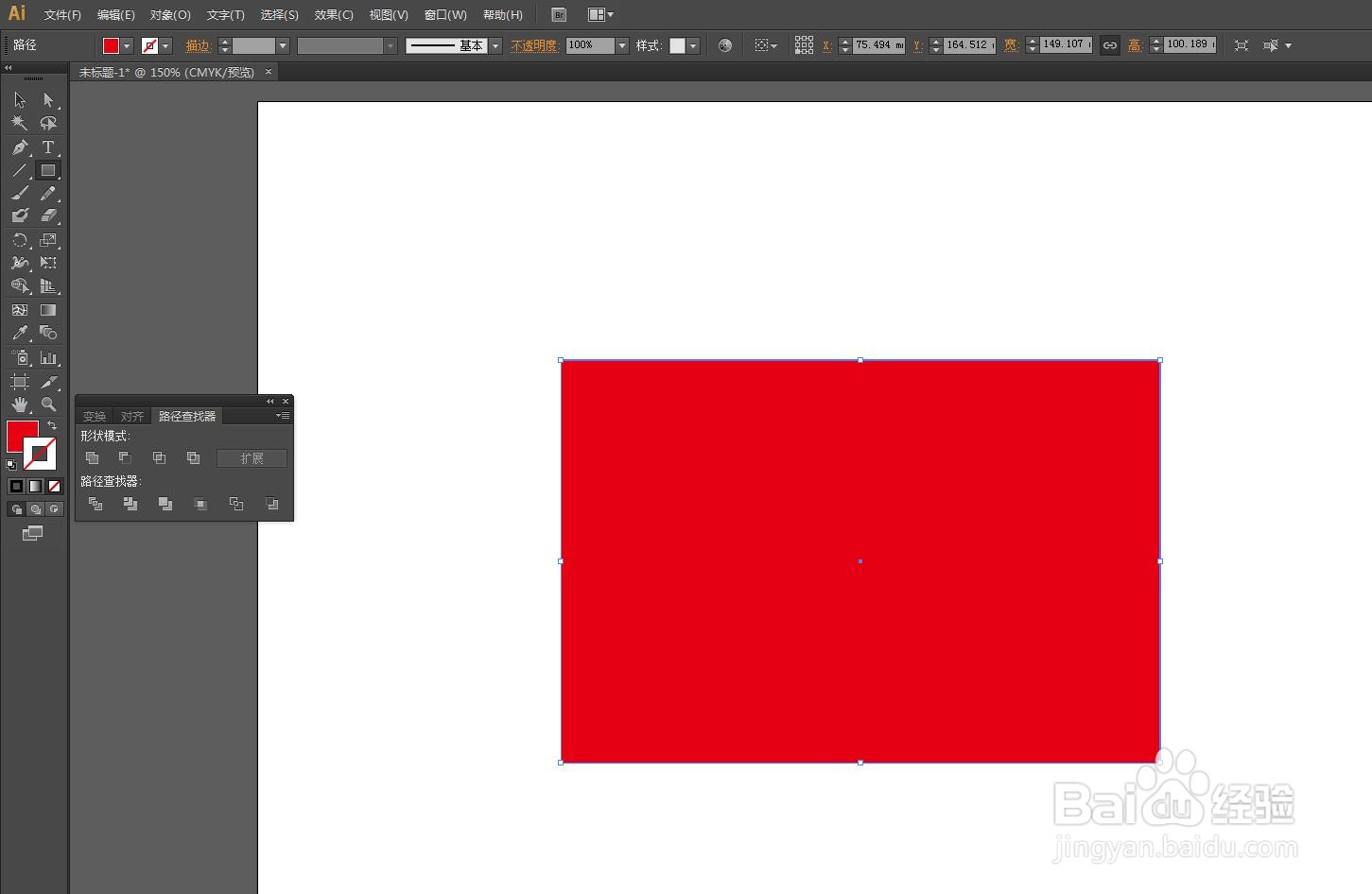
Task: Select the Mesh tool
Action: (x=20, y=310)
